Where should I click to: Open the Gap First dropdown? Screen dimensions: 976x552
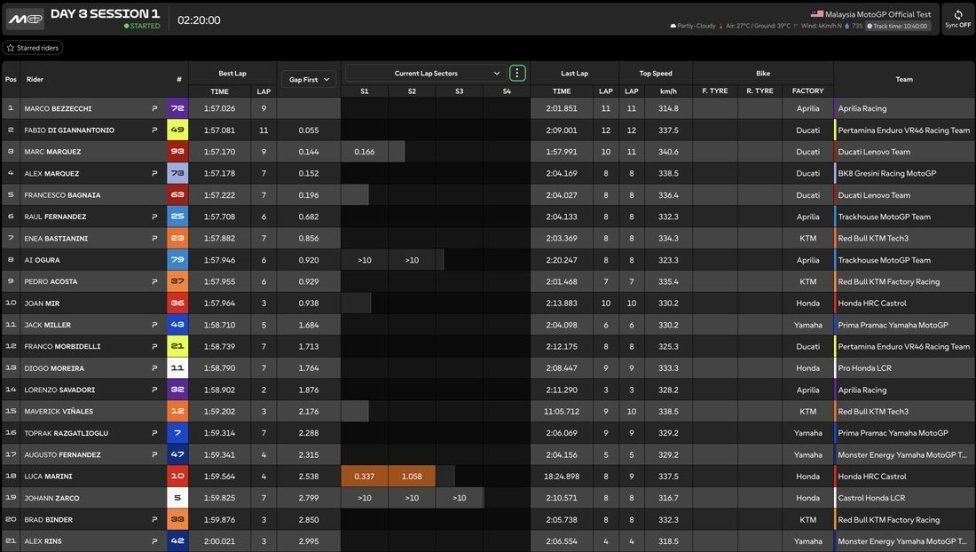[x=309, y=80]
